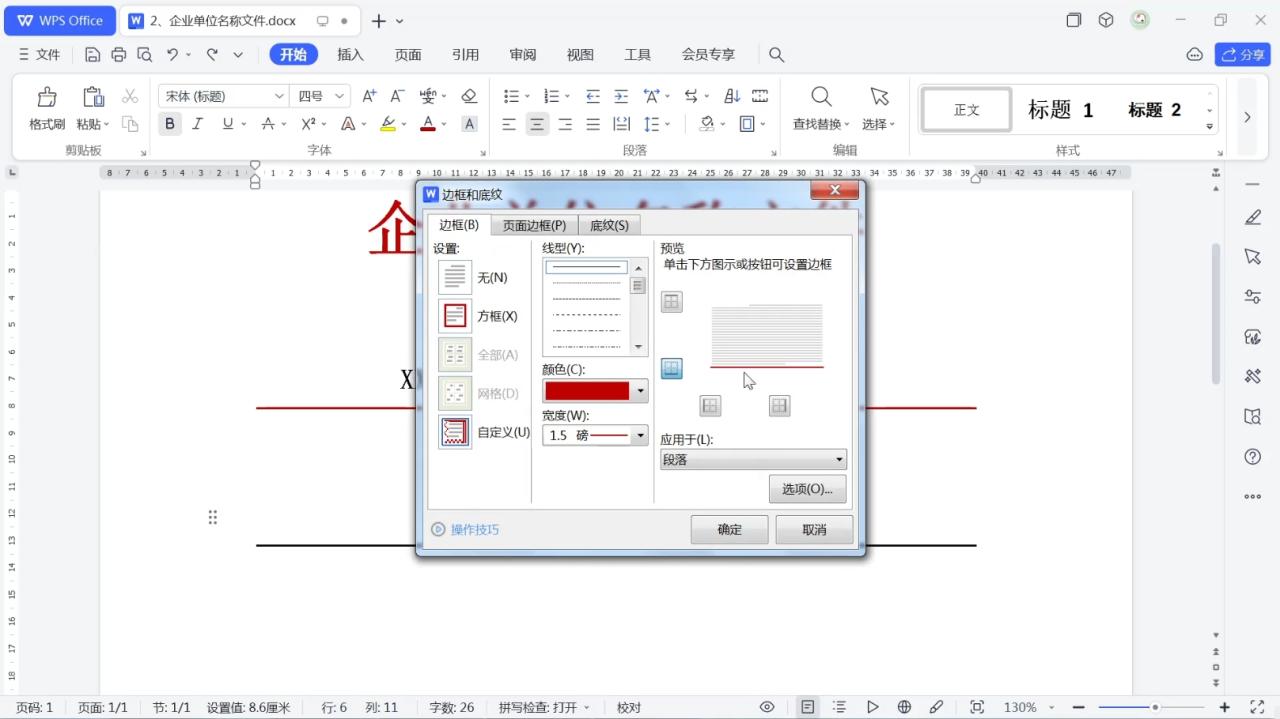Screen dimensions: 1280x719
Task: Open the 页面 ribbon tab
Action: click(x=408, y=55)
